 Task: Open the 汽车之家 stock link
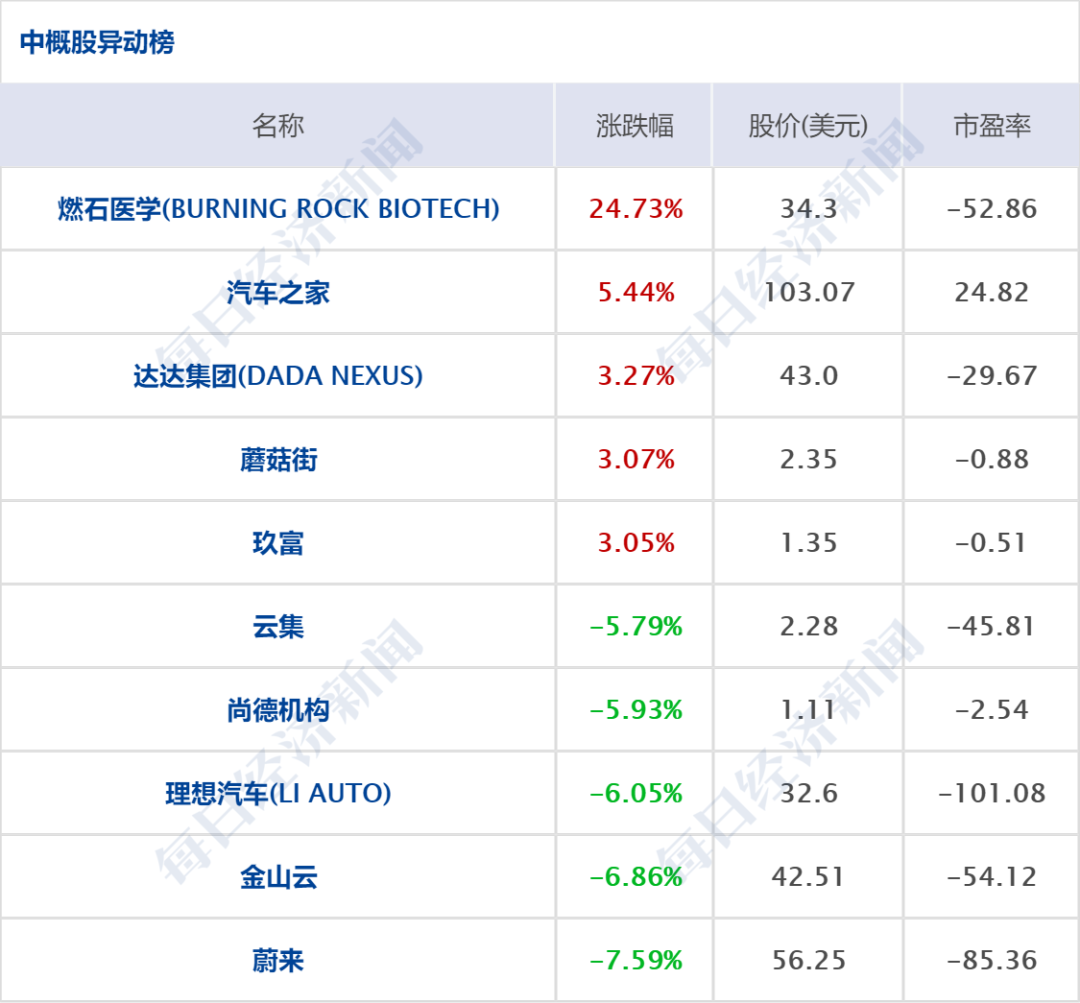click(x=278, y=293)
